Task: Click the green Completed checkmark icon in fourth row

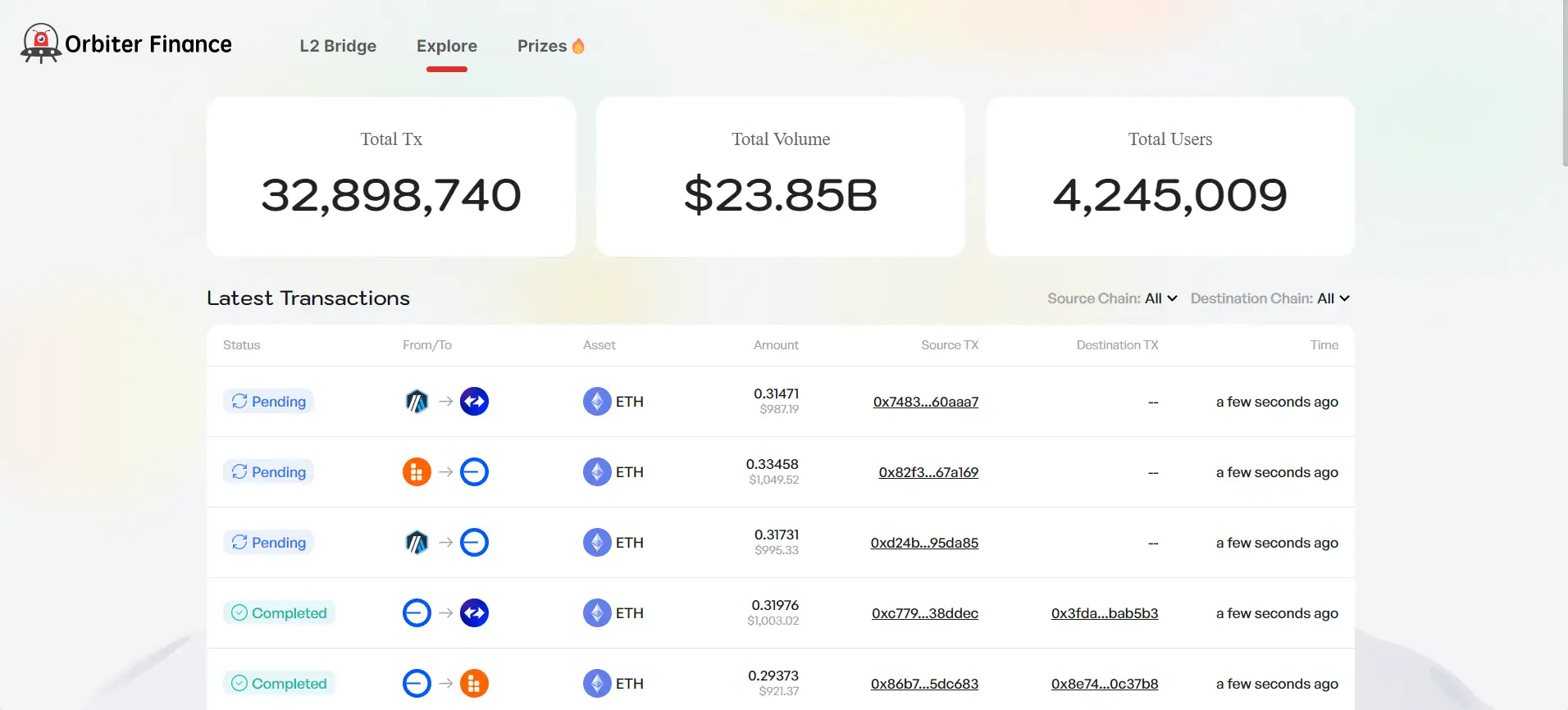Action: click(239, 613)
